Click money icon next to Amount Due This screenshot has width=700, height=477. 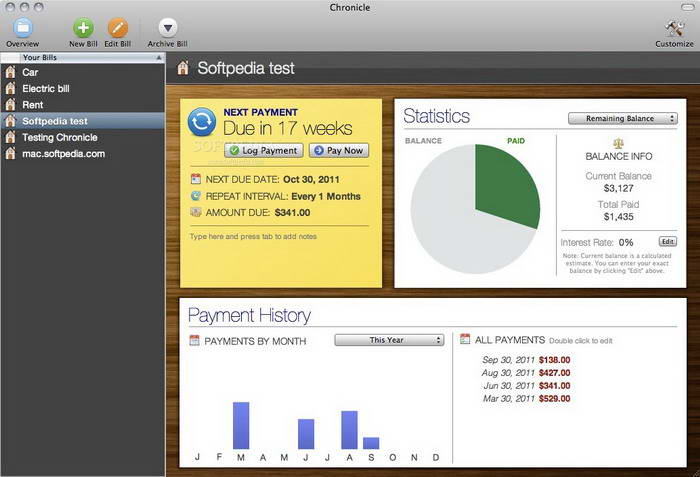tap(196, 212)
